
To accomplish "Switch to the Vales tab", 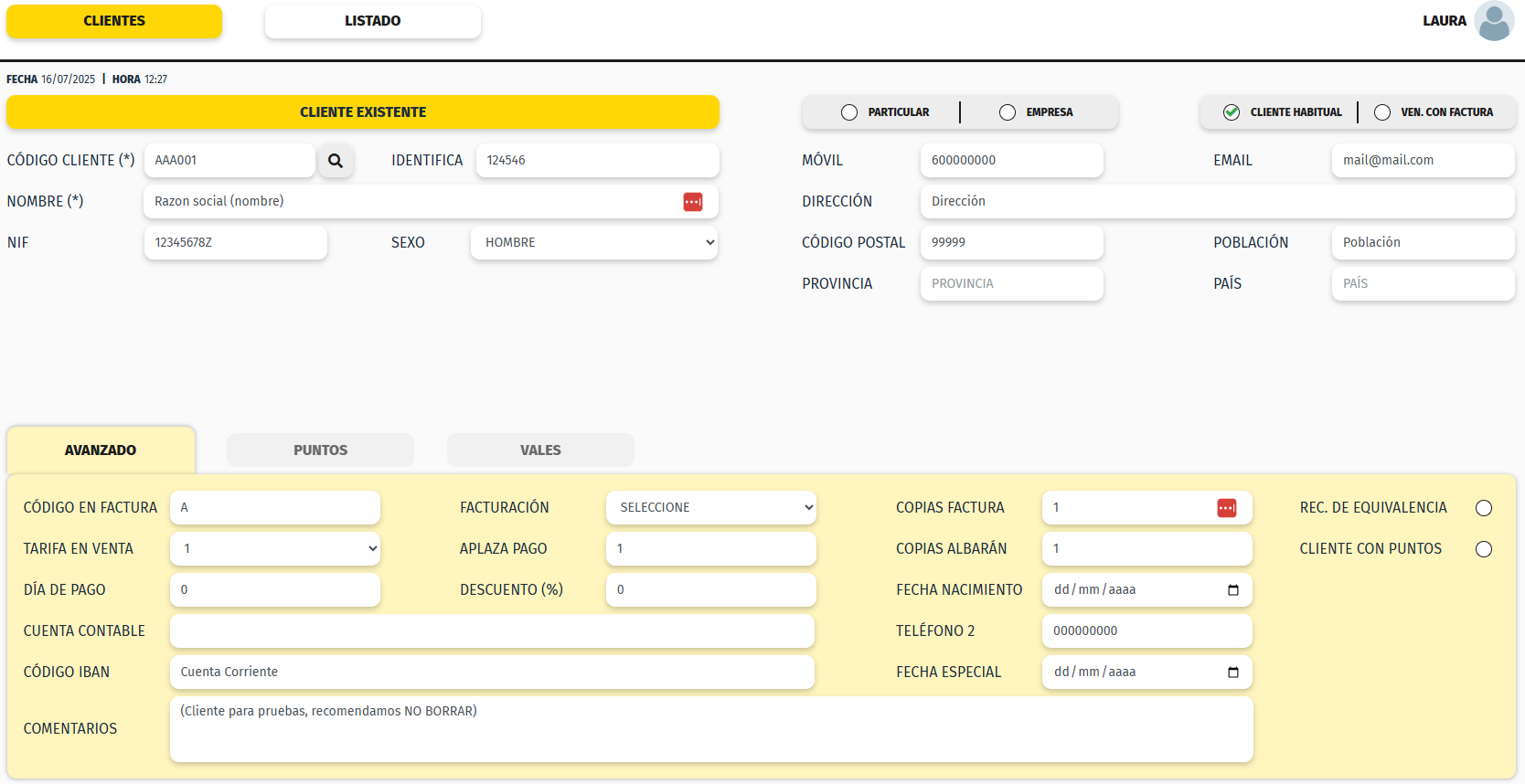I will point(540,450).
